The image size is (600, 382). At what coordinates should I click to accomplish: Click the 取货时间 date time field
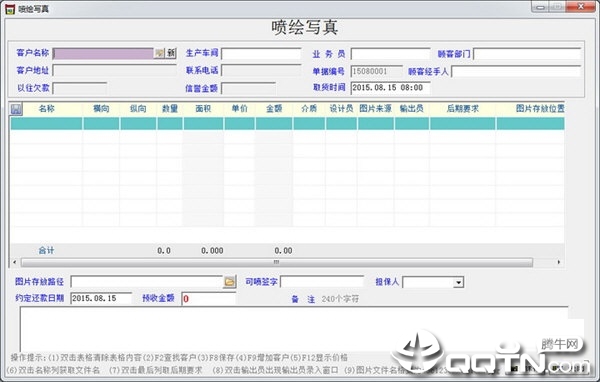click(x=390, y=88)
